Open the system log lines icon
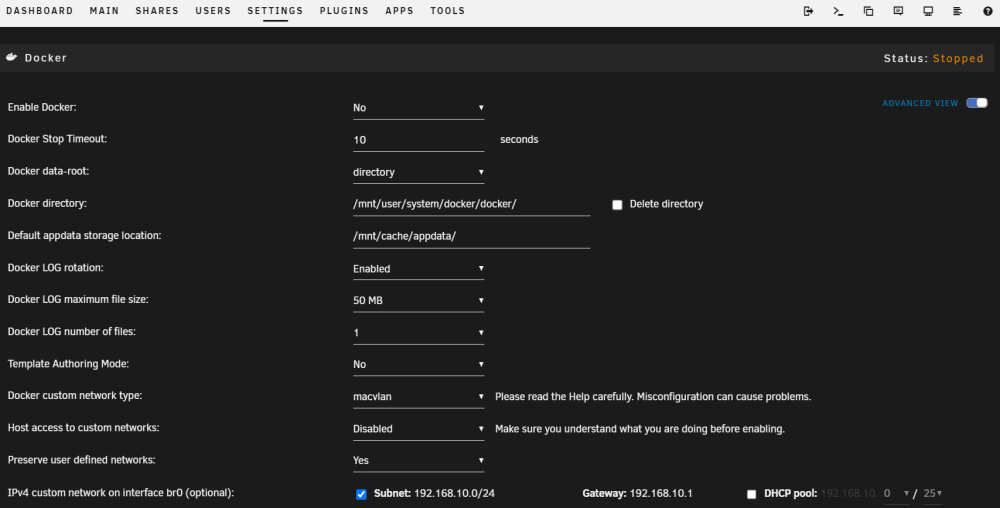 click(957, 11)
